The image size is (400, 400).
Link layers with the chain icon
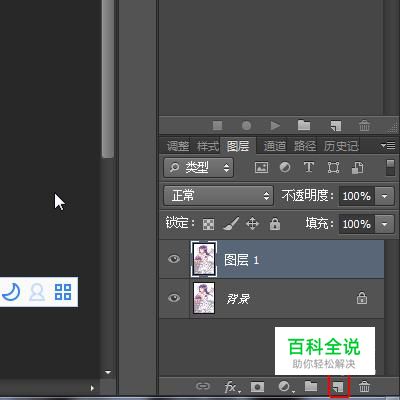pos(203,386)
